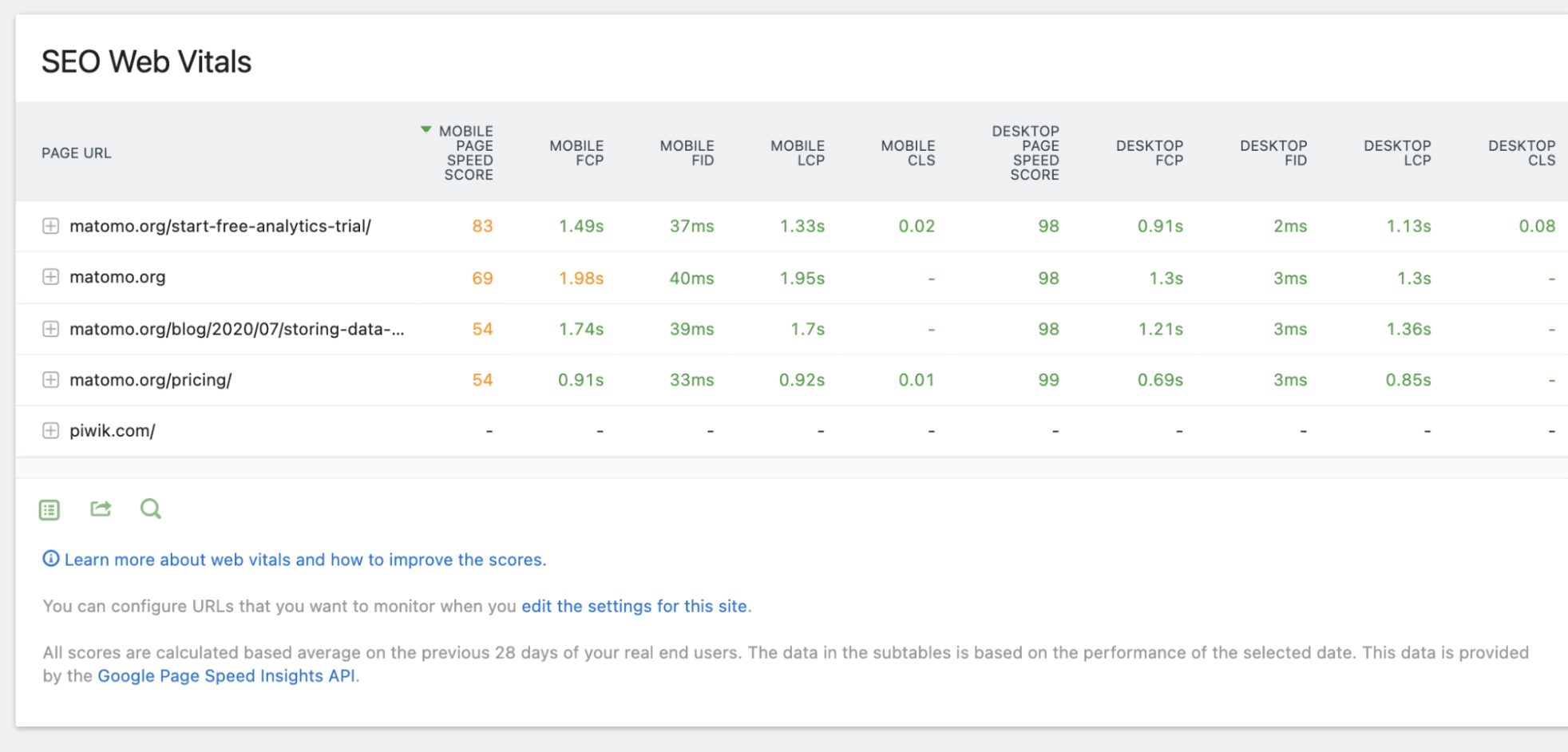Click the info icon next to web vitals link

coord(50,559)
